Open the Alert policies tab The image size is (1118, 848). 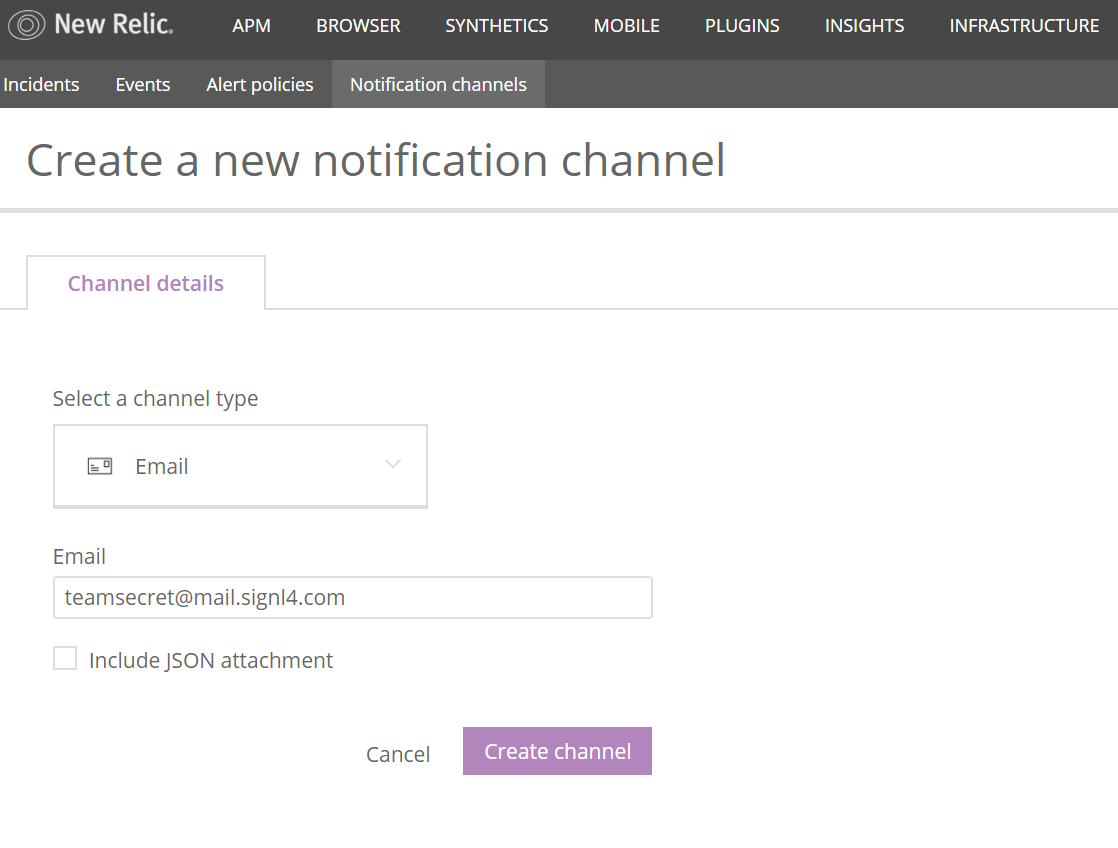(260, 84)
